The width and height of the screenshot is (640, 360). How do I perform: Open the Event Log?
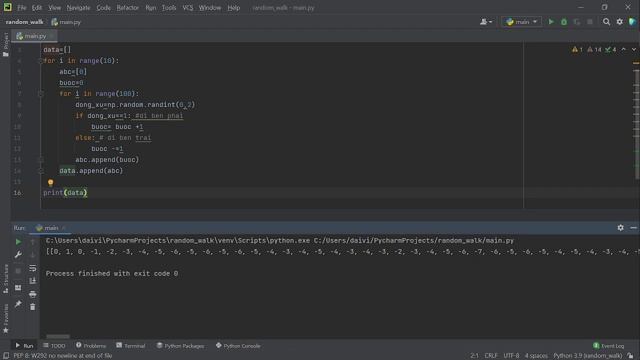(x=609, y=346)
